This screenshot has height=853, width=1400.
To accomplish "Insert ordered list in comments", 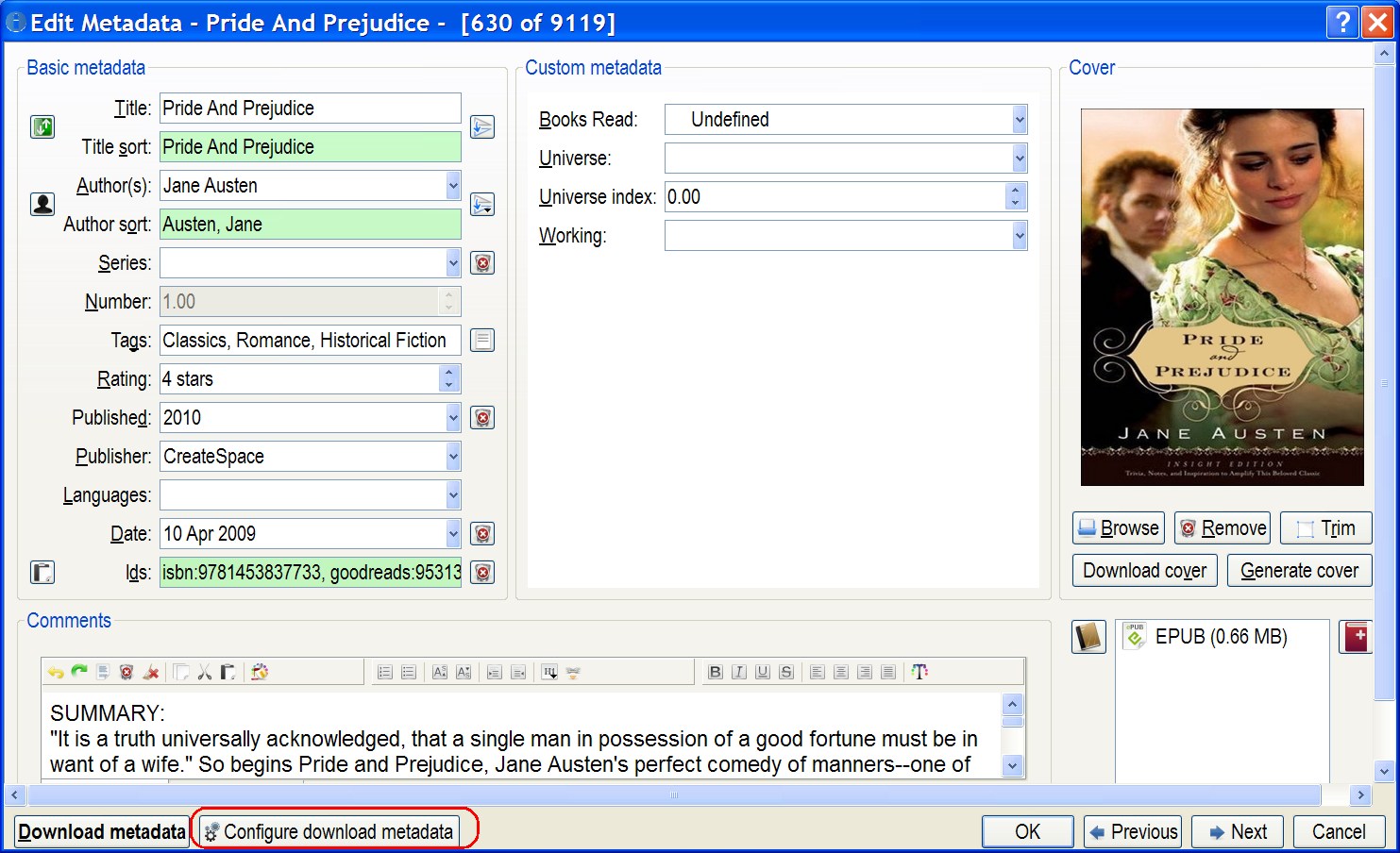I will point(384,672).
